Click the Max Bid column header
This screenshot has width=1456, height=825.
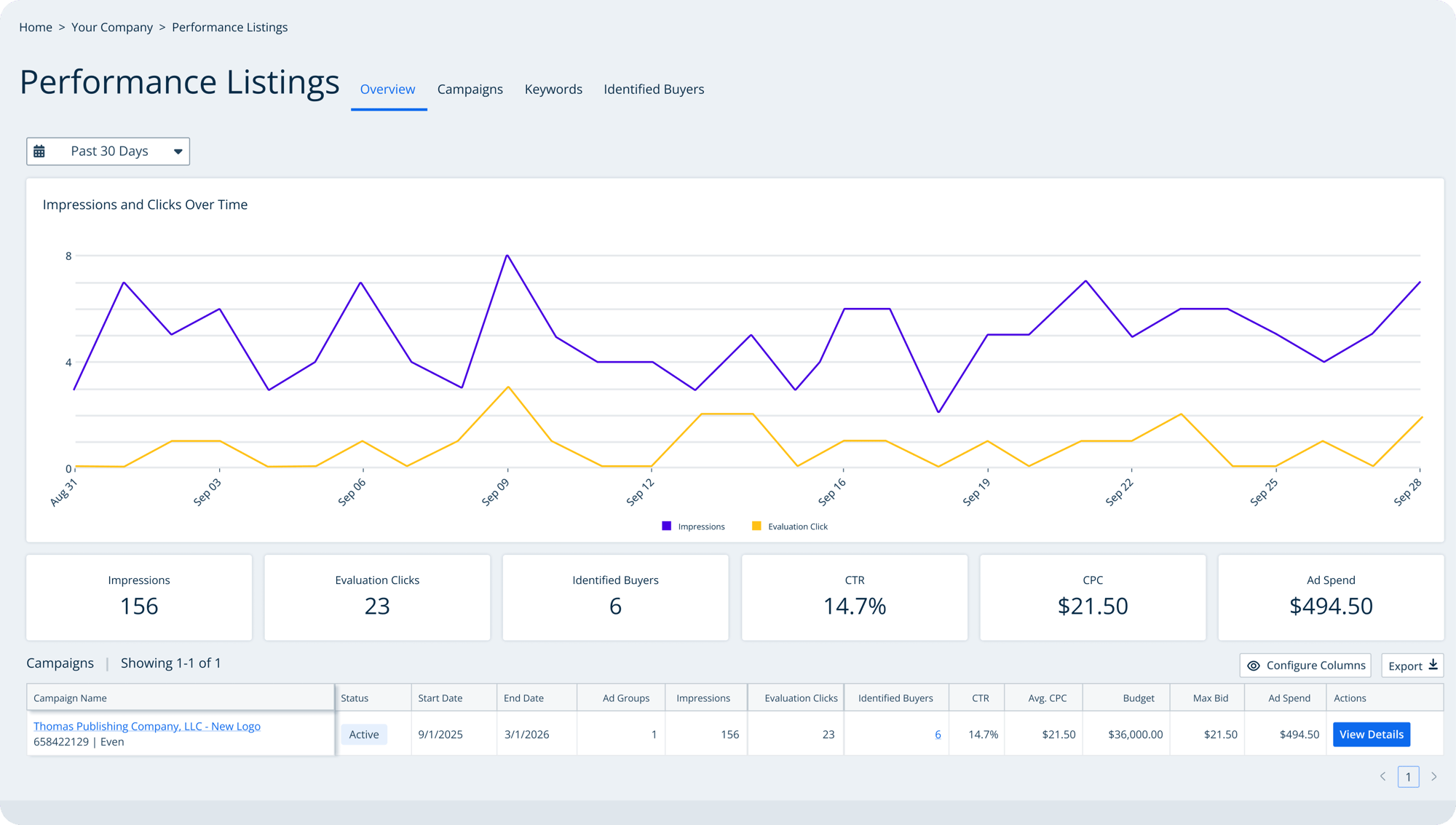pyautogui.click(x=1208, y=698)
